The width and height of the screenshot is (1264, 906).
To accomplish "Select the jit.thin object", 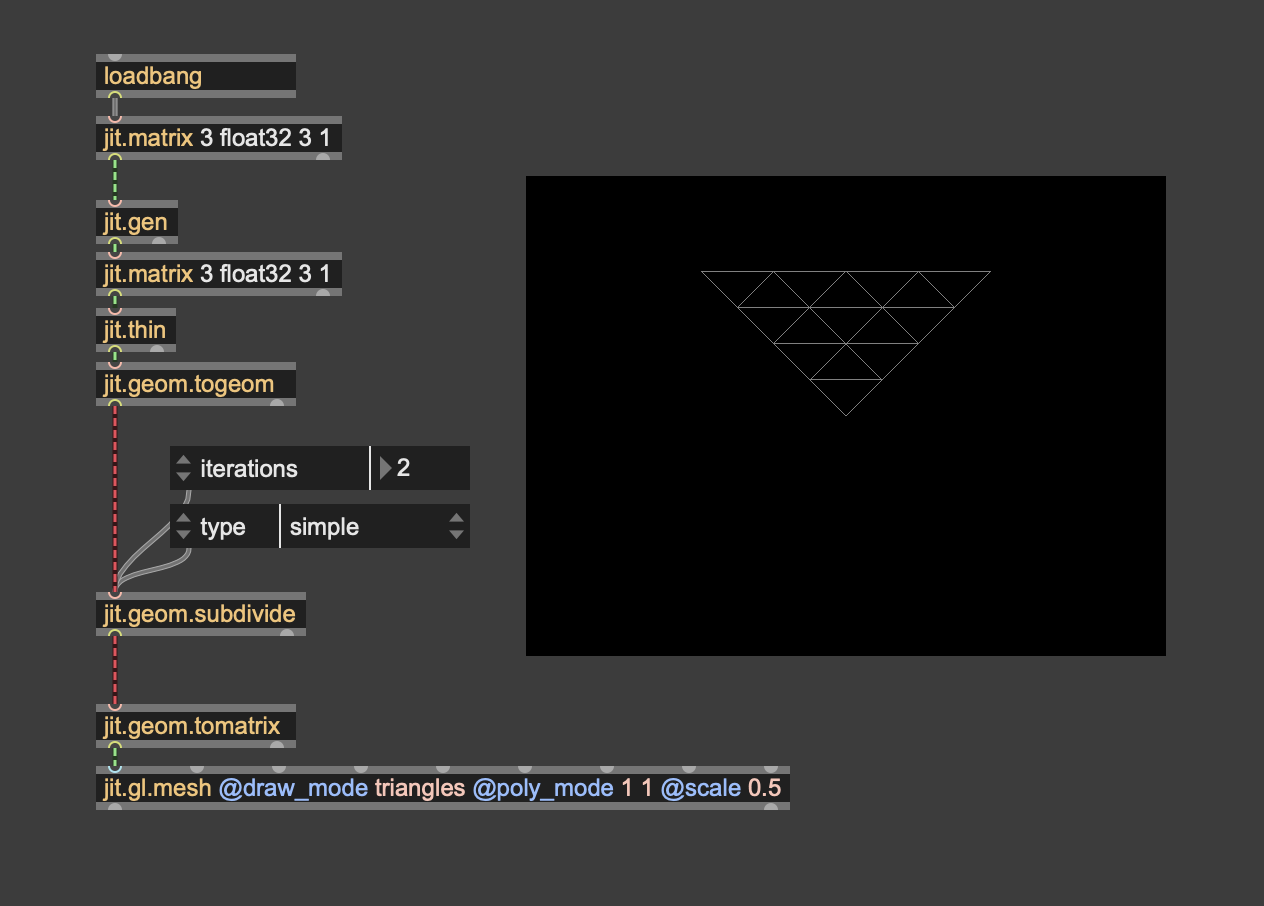I will tap(136, 330).
